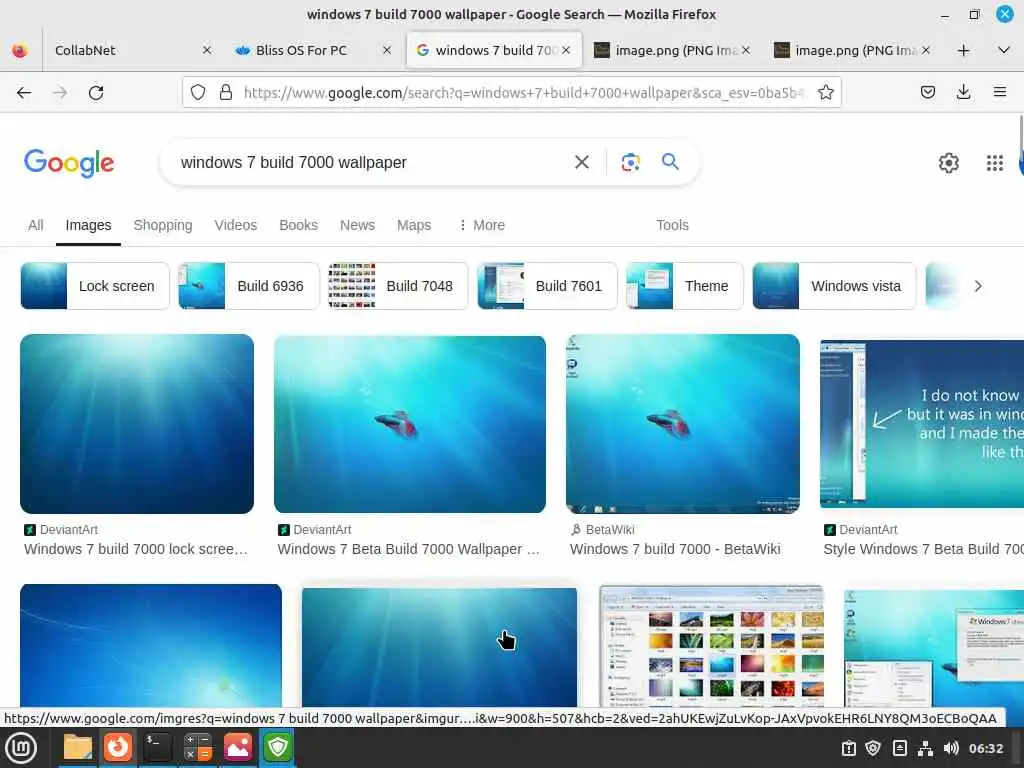This screenshot has height=768, width=1024.
Task: Filter by the Windows vista chip
Action: click(834, 286)
